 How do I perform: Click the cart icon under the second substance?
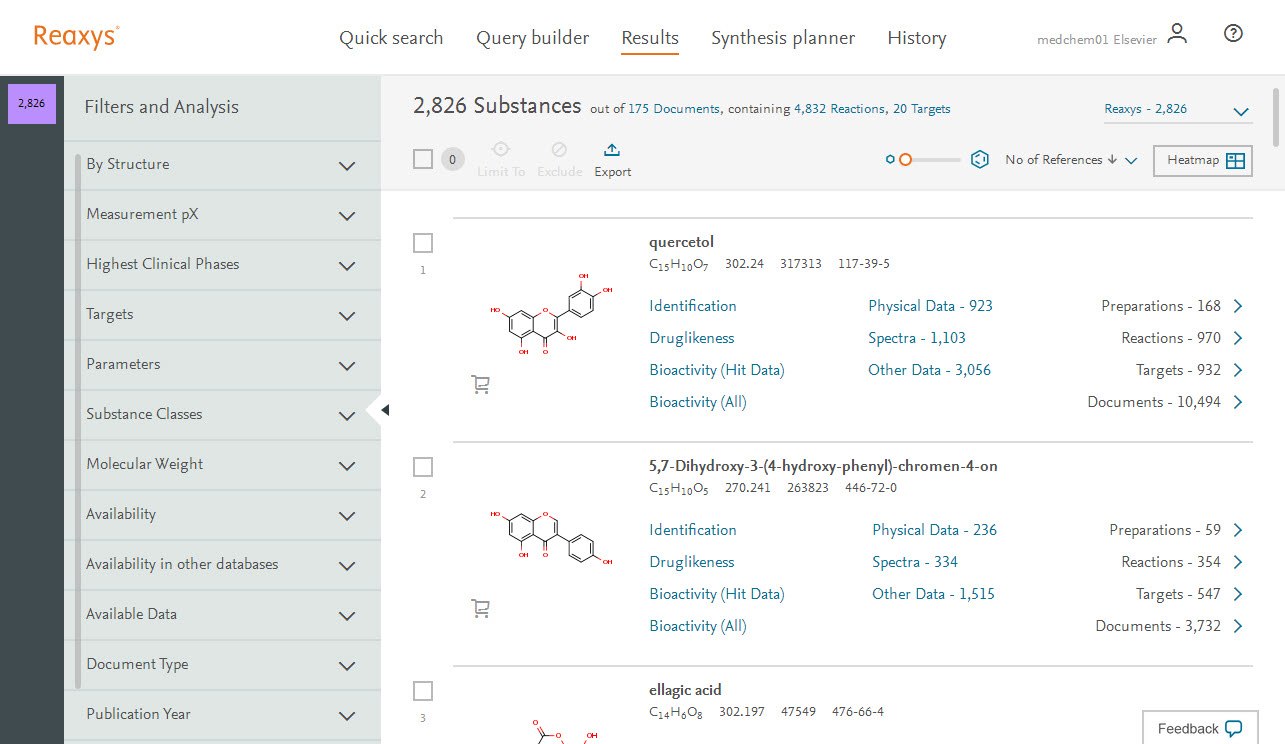tap(480, 608)
